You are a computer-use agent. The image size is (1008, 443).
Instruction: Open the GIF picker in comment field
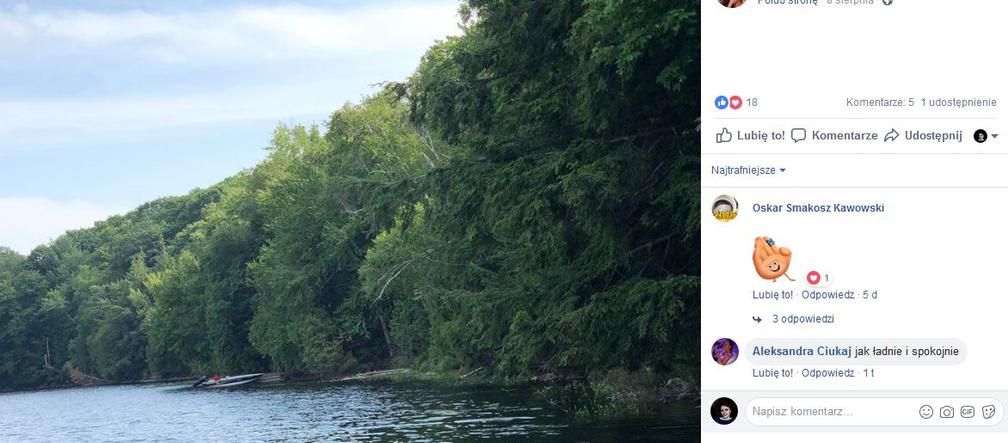(x=968, y=412)
